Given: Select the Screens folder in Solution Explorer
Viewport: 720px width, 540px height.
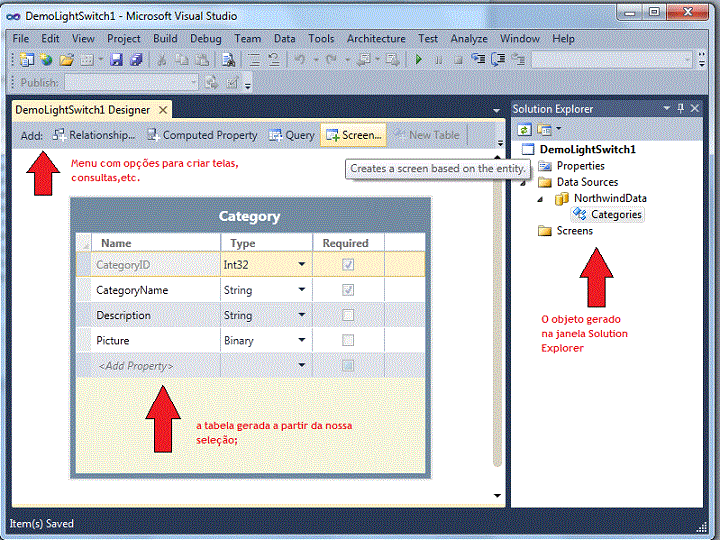Looking at the screenshot, I should [566, 231].
